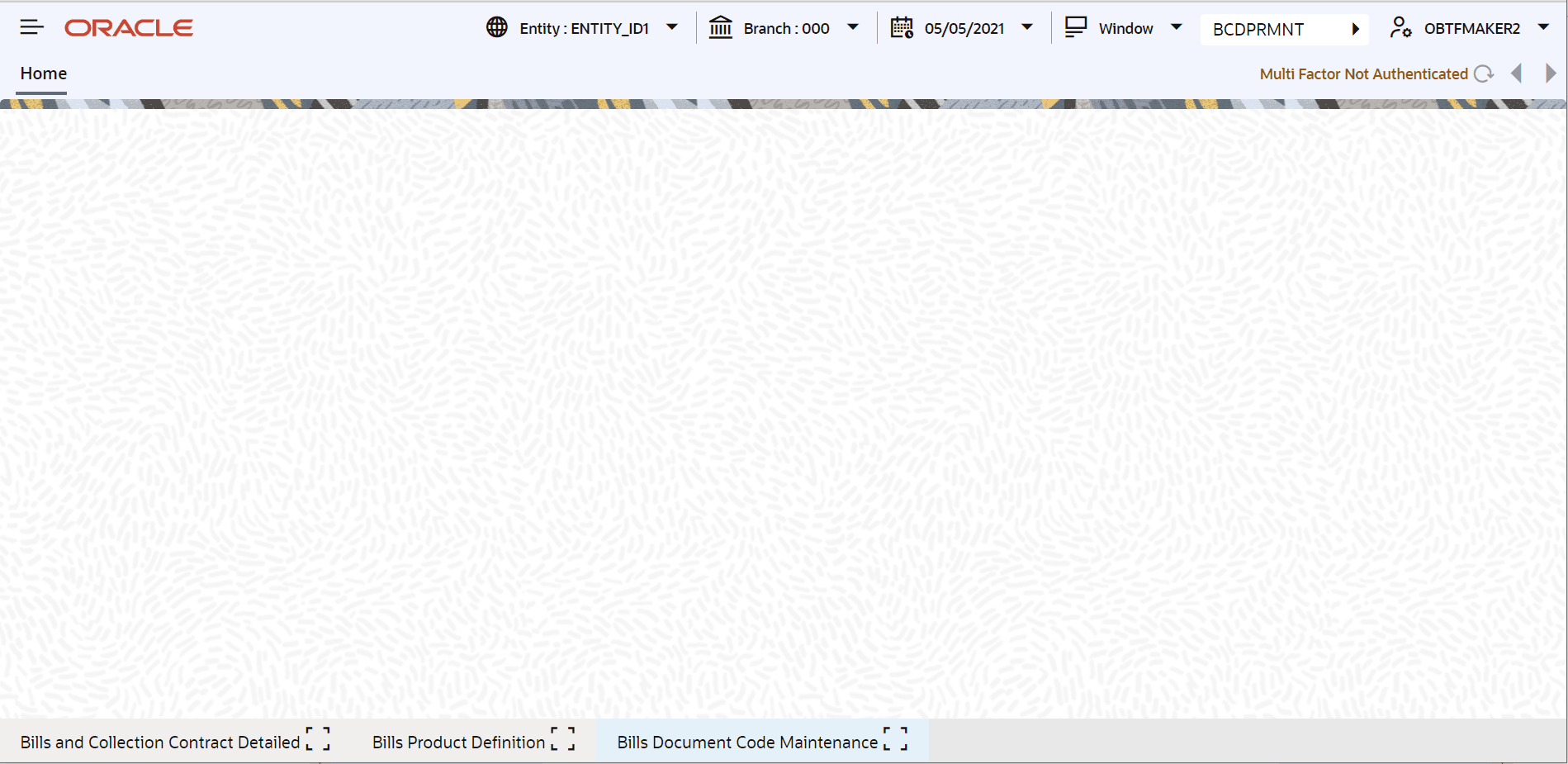Click the calendar icon beside the date
Image resolution: width=1568 pixels, height=764 pixels.
[900, 27]
